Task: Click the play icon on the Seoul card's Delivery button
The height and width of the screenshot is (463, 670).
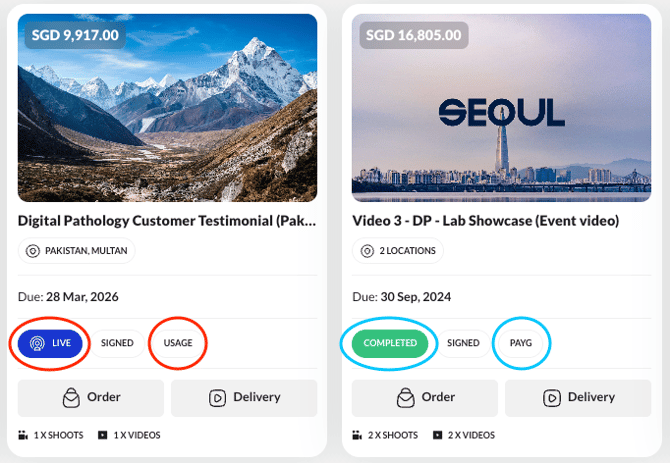Action: click(551, 397)
